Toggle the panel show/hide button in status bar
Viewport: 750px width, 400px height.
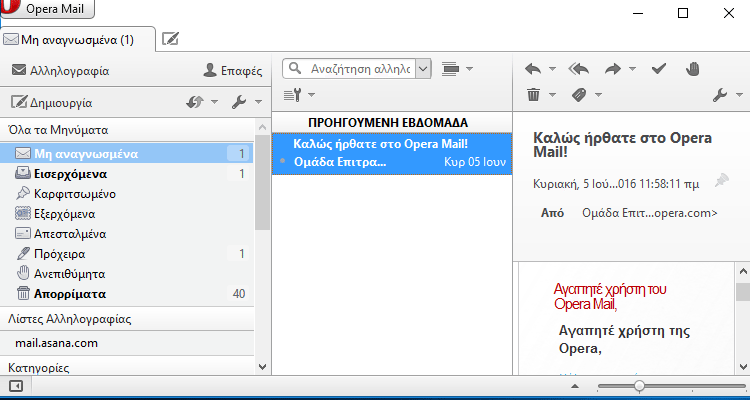[x=16, y=386]
